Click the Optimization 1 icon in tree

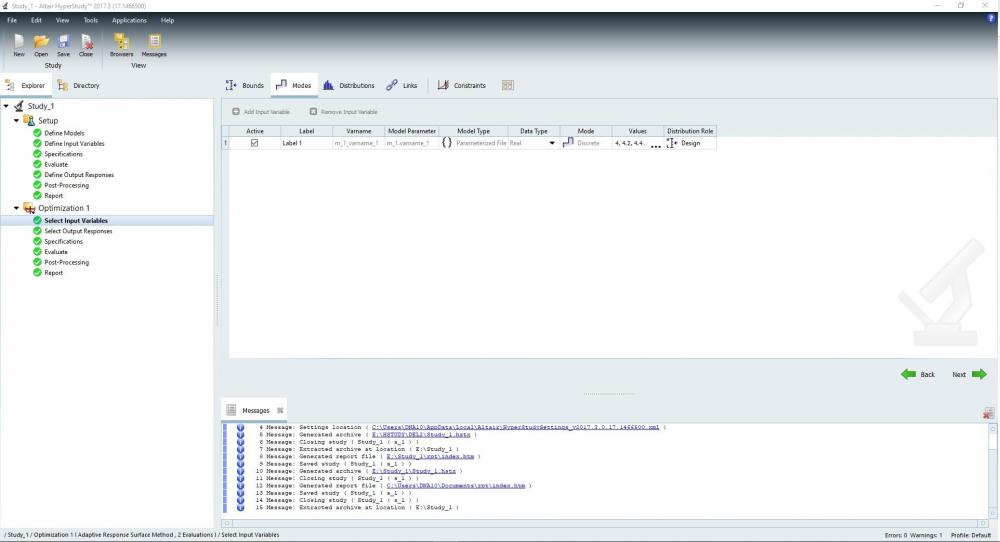click(x=29, y=208)
